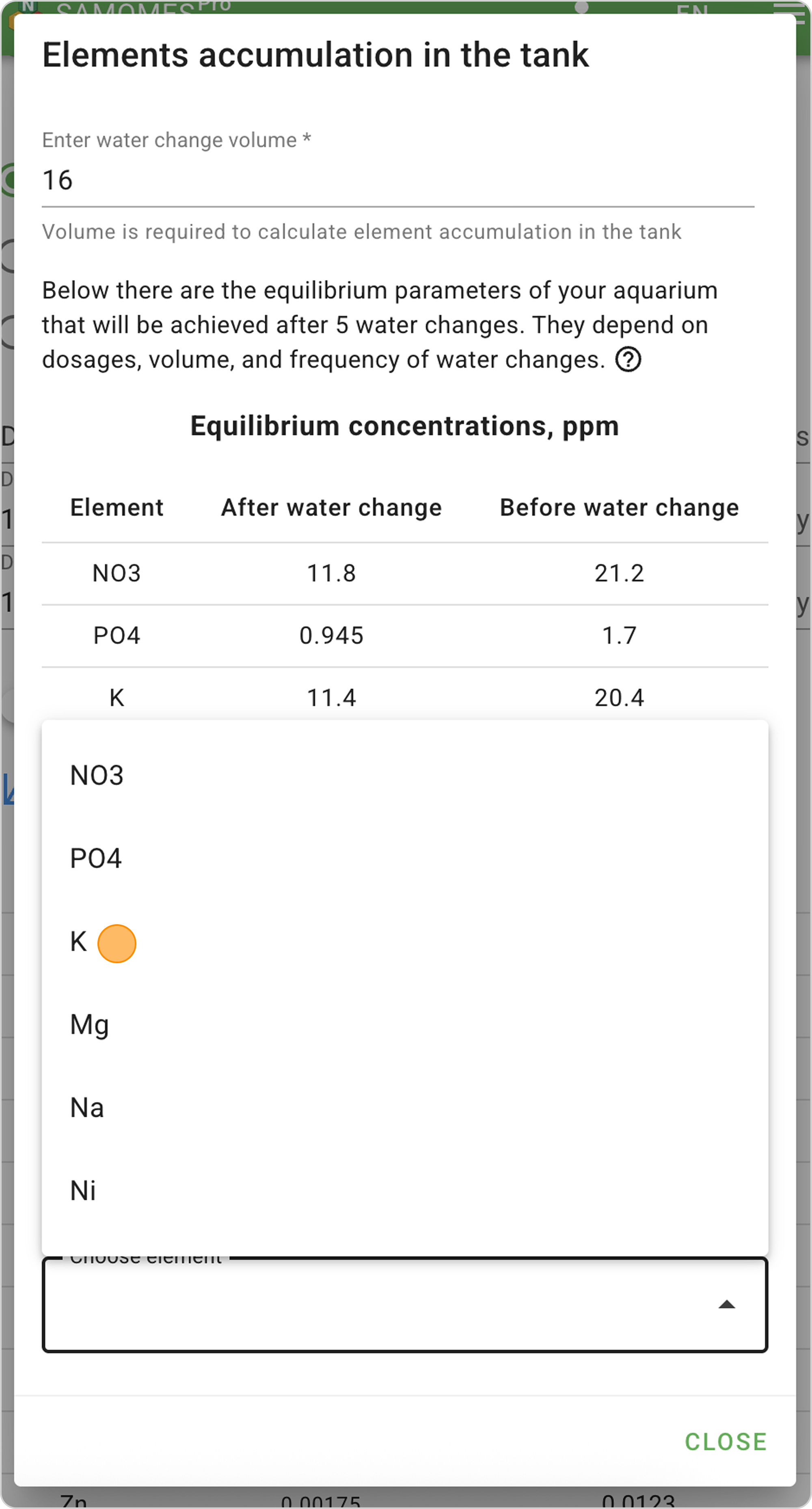Click the Element column header

coord(117,508)
